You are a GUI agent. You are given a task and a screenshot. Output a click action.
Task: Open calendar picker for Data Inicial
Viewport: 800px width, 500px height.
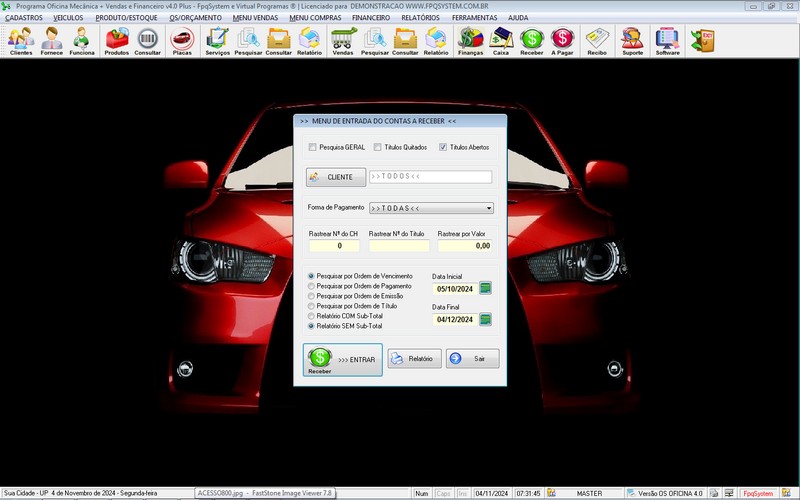[x=486, y=288]
